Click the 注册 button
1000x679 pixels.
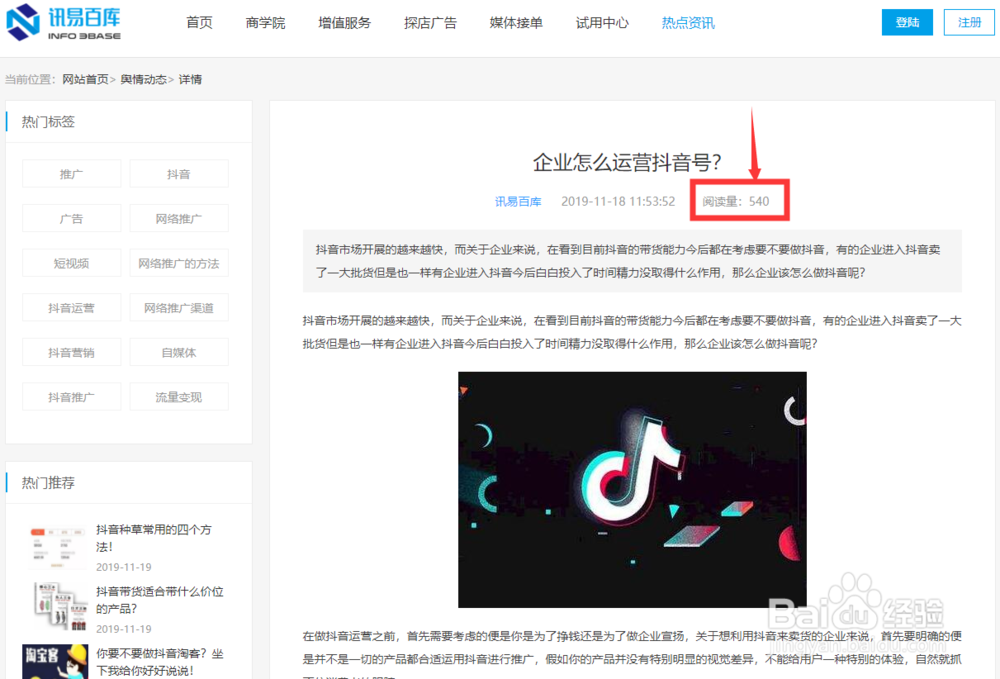(x=968, y=21)
